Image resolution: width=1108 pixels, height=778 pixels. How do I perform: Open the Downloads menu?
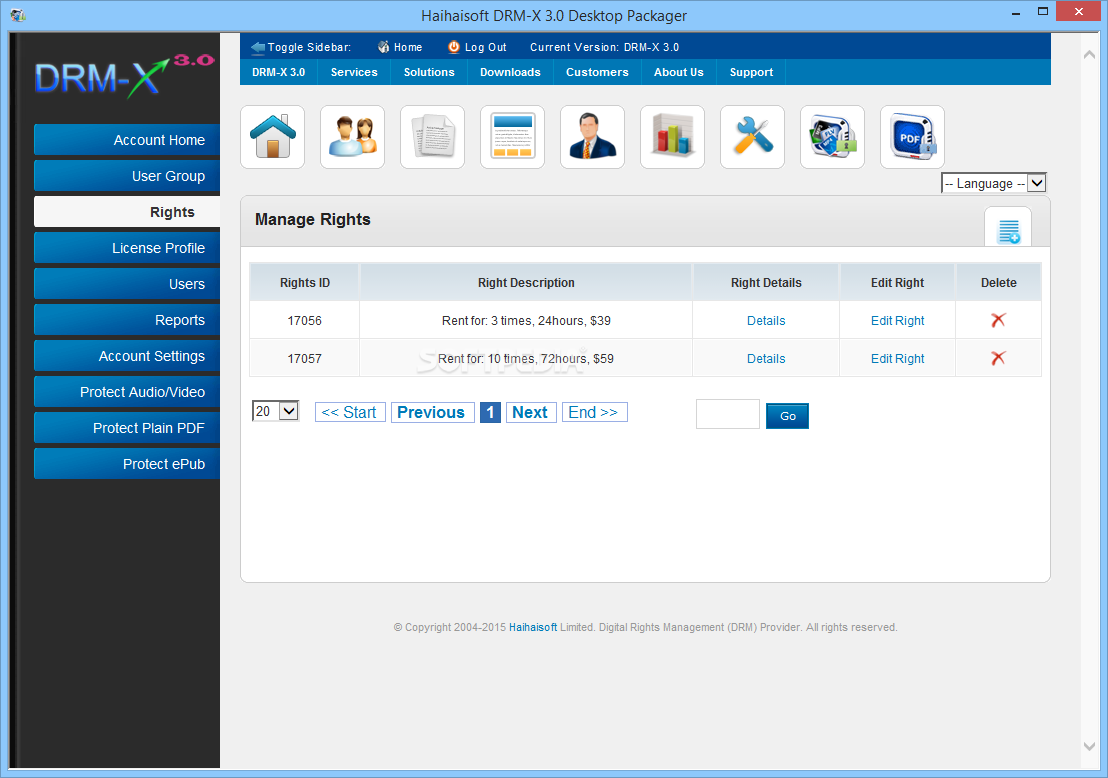pos(510,72)
